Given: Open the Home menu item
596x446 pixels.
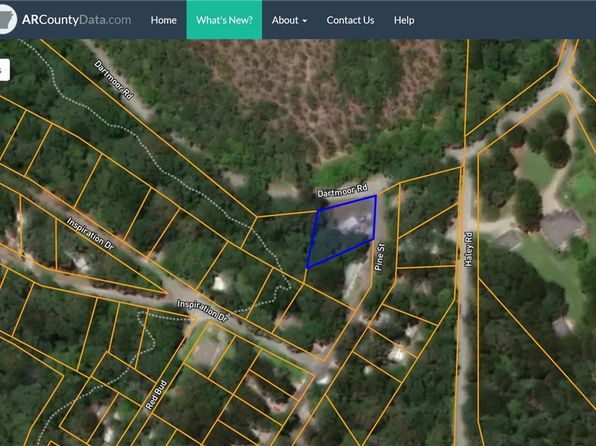Looking at the screenshot, I should pos(163,20).
